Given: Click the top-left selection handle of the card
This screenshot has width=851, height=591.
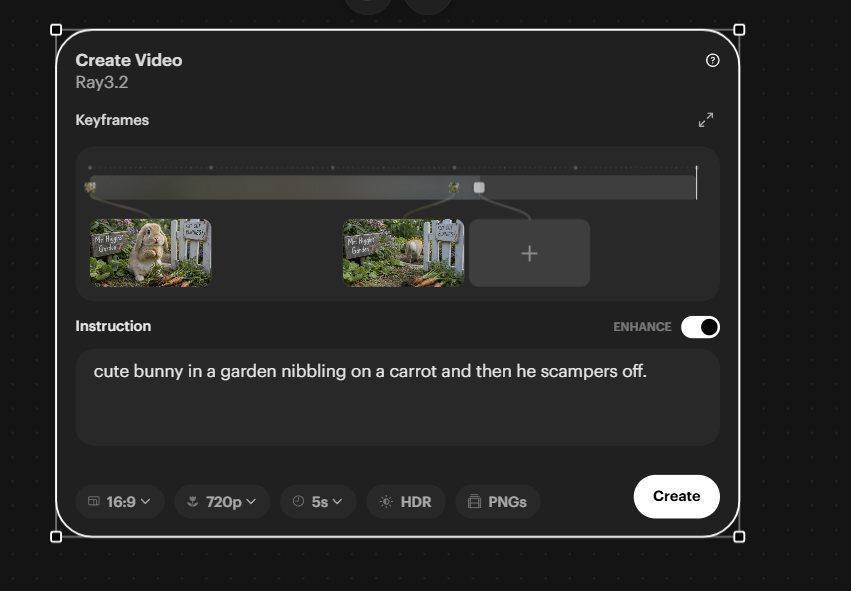Looking at the screenshot, I should tap(56, 30).
